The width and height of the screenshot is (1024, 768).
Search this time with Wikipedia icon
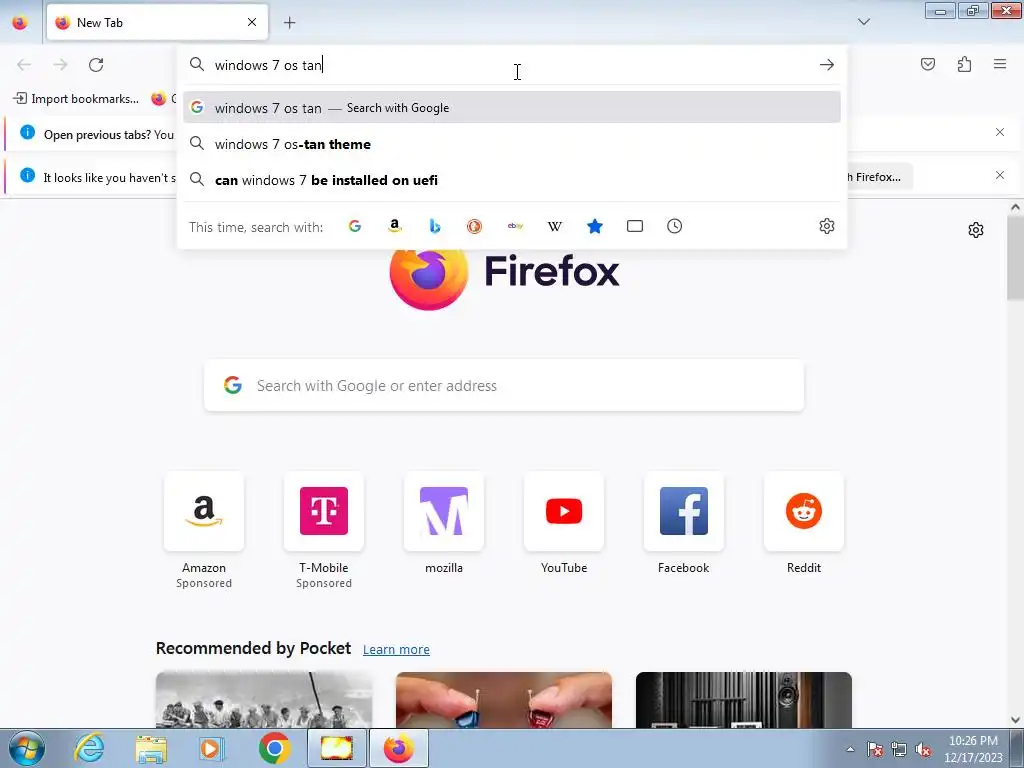554,226
